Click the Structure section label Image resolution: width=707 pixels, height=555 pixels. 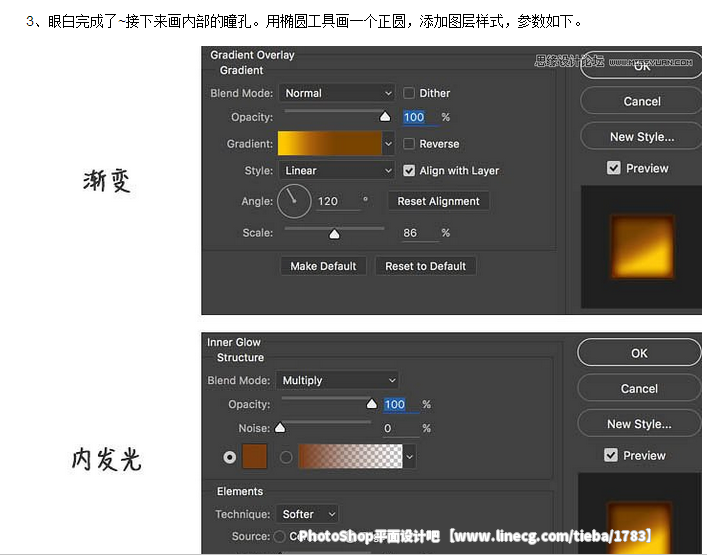tap(240, 358)
